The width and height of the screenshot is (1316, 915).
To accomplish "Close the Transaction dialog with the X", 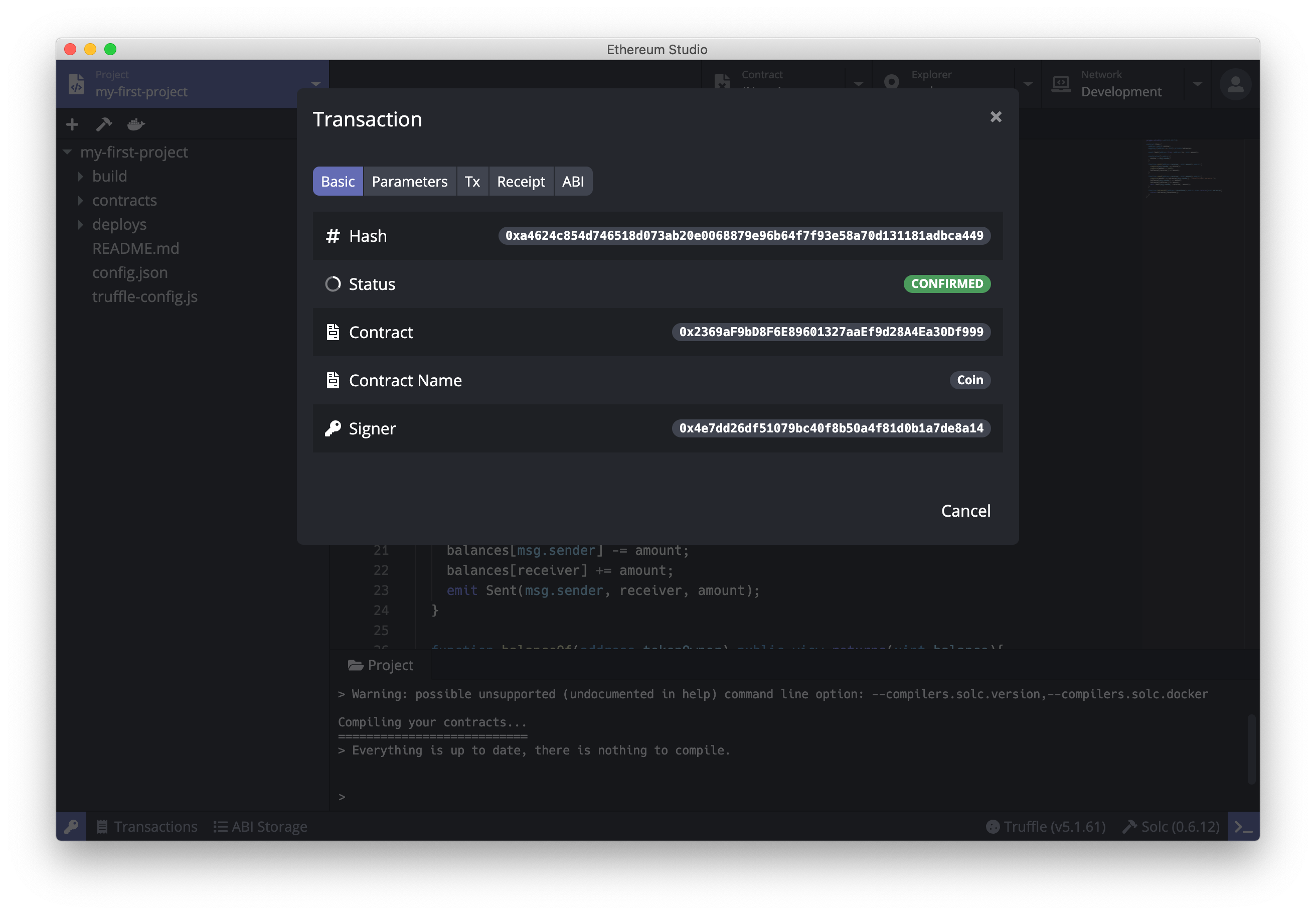I will 996,117.
